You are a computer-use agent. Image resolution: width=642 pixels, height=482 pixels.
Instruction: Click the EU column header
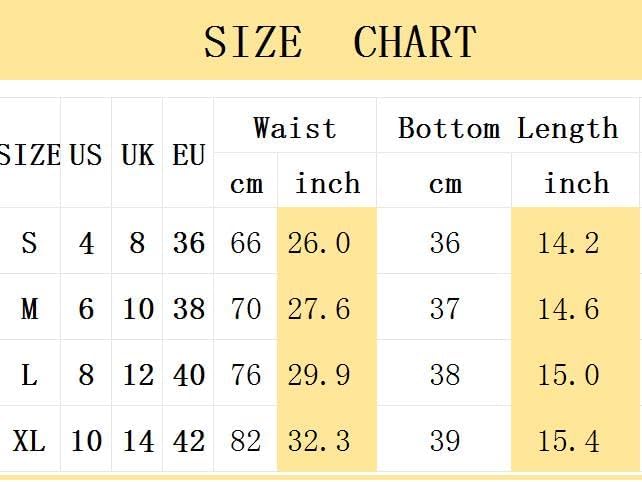click(188, 155)
